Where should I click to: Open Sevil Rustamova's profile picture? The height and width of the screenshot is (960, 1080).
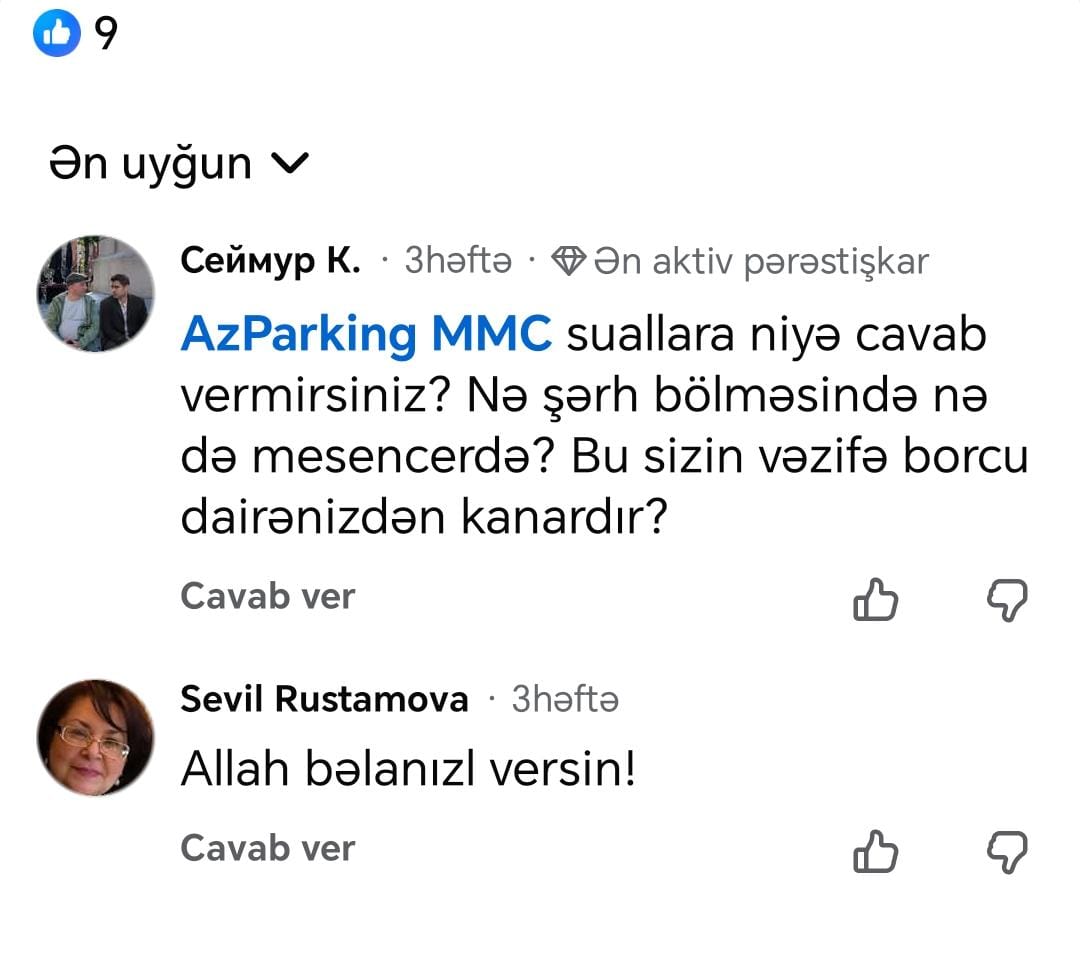(x=96, y=737)
